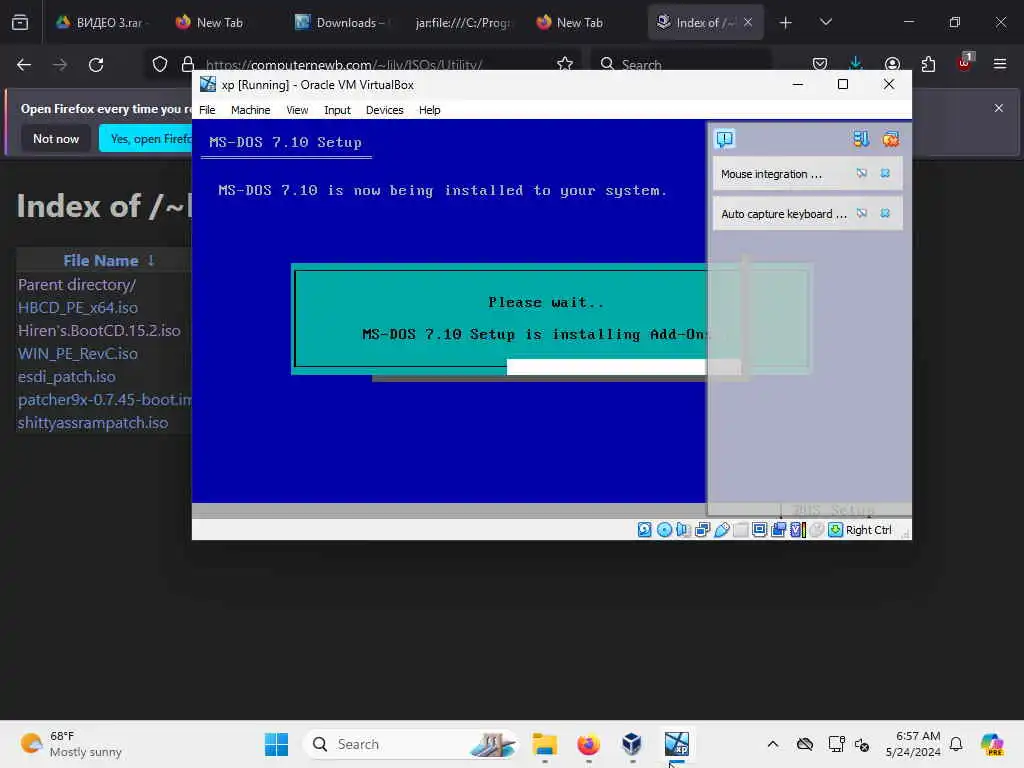Open the Hiren's.BootCD.15.2.iso link
The image size is (1024, 768).
coord(99,330)
